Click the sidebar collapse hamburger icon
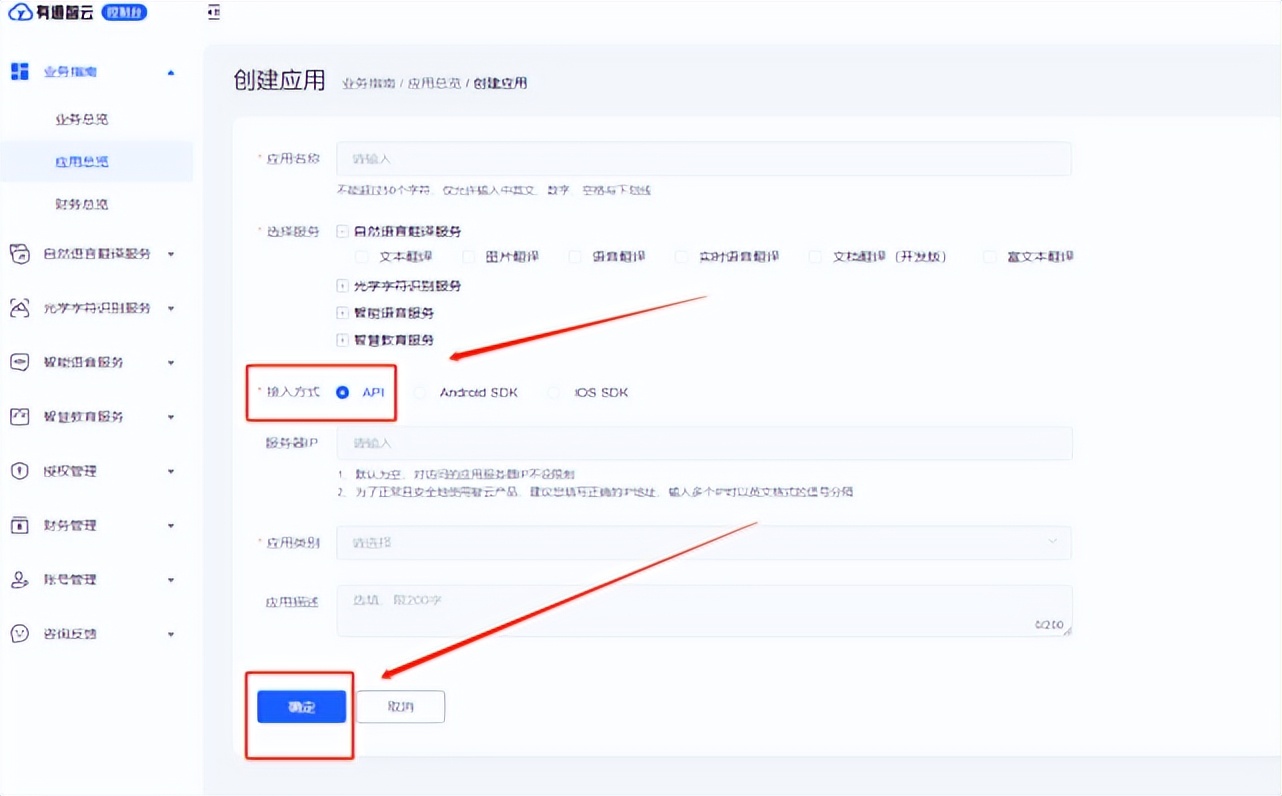 click(213, 12)
